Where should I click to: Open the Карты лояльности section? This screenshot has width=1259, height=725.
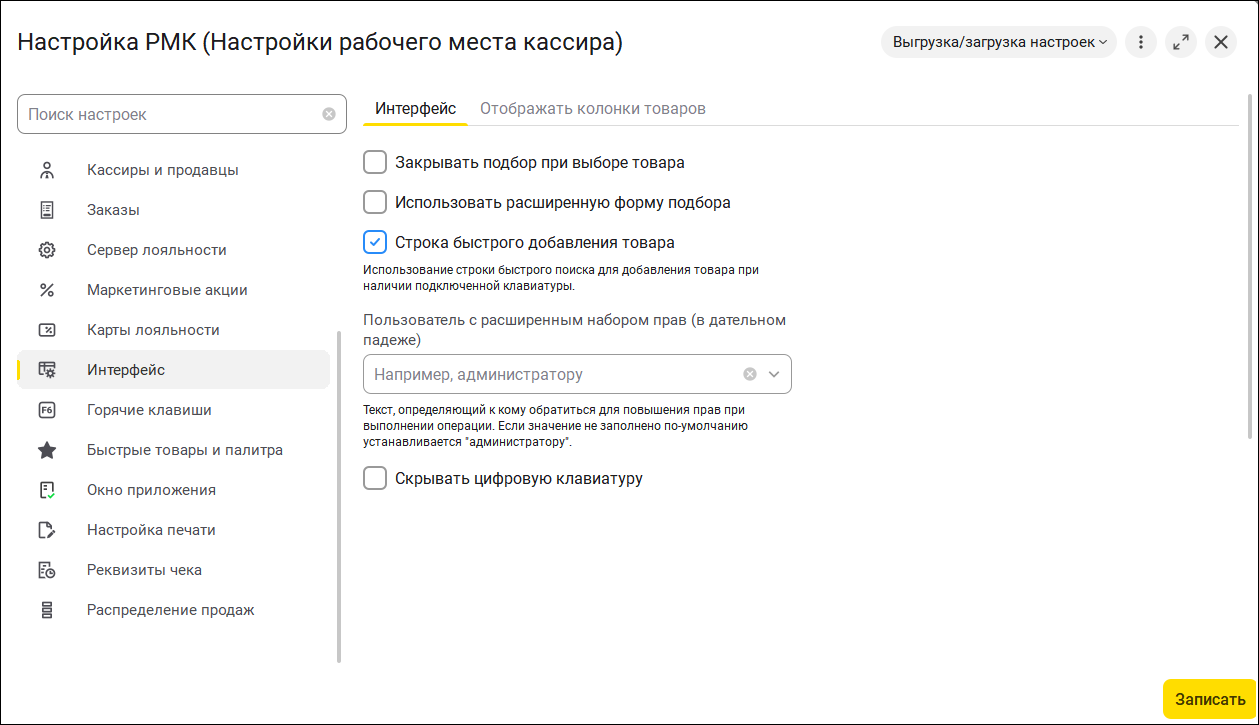coord(174,330)
